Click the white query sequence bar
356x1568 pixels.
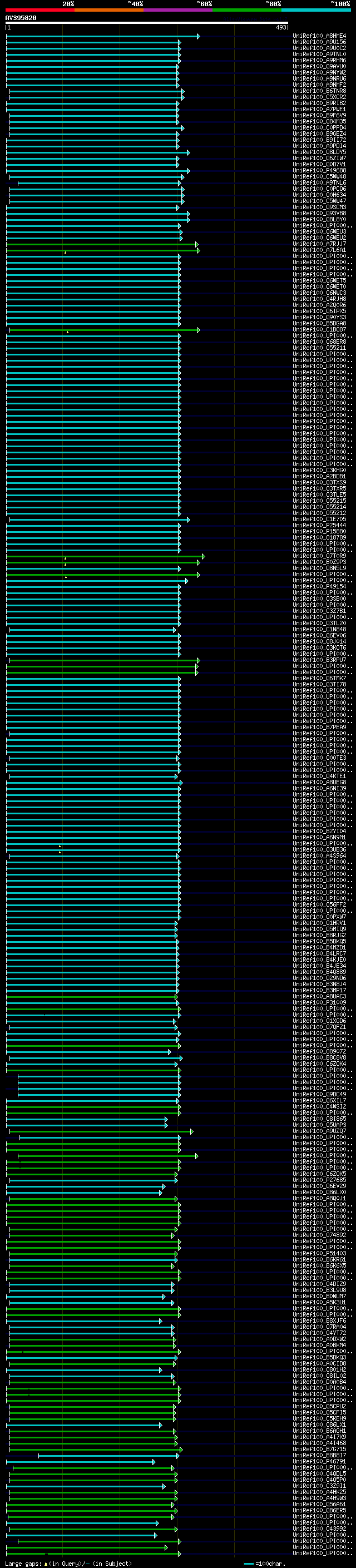(147, 22)
